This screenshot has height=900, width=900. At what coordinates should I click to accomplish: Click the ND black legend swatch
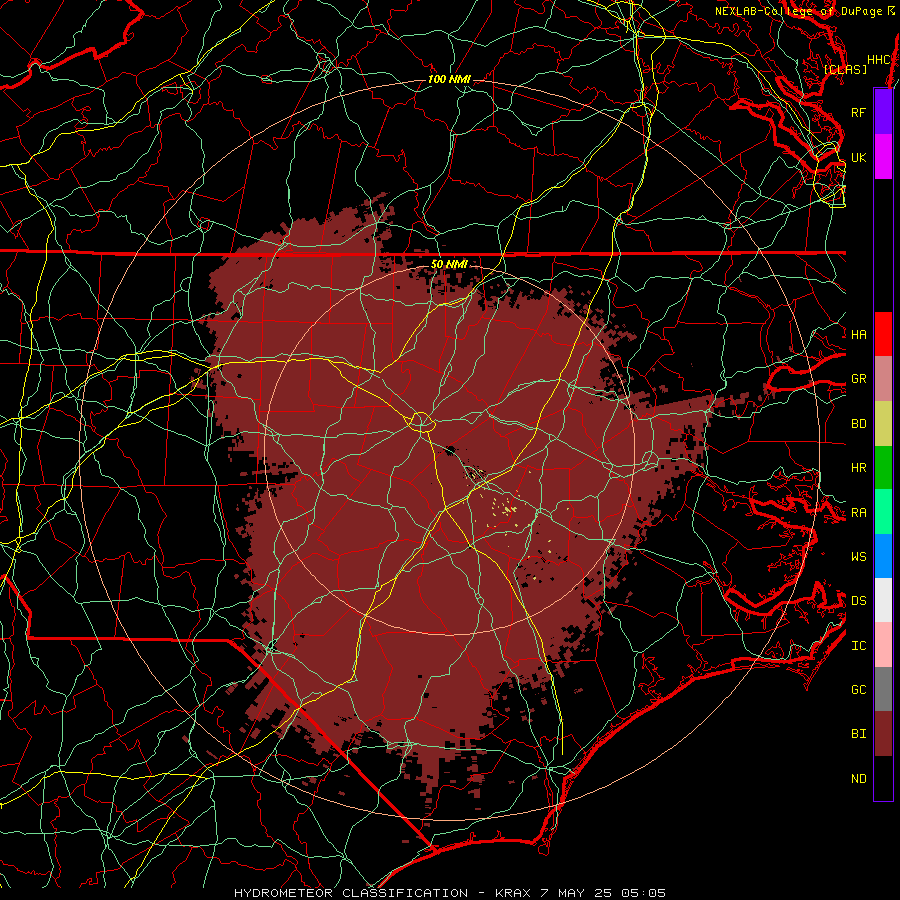[x=883, y=778]
